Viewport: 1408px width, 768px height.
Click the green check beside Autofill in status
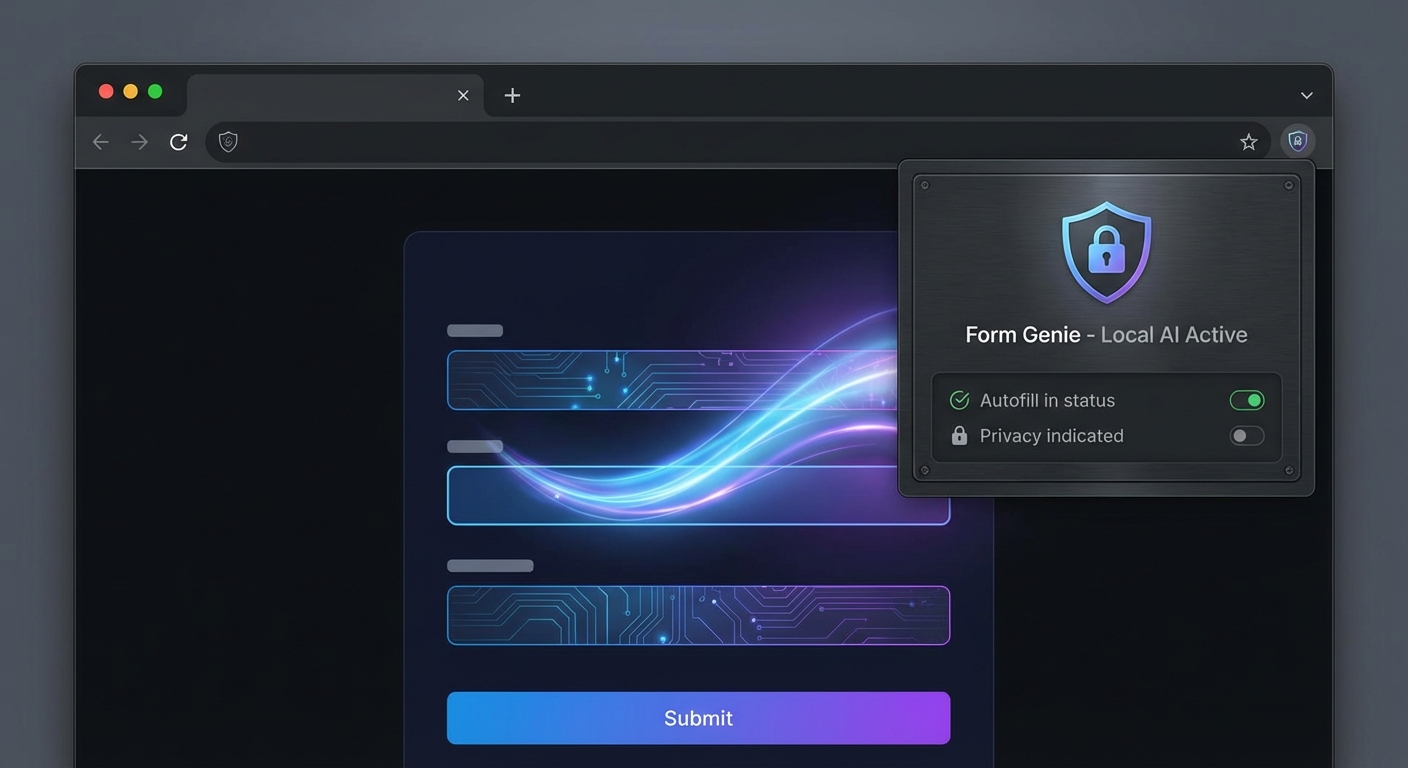(958, 399)
